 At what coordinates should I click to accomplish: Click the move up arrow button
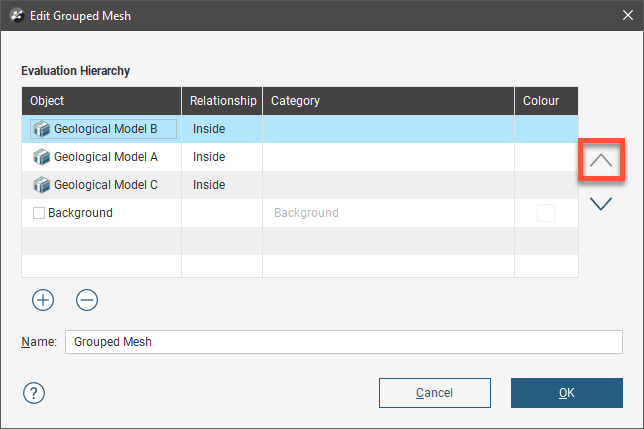coord(601,161)
